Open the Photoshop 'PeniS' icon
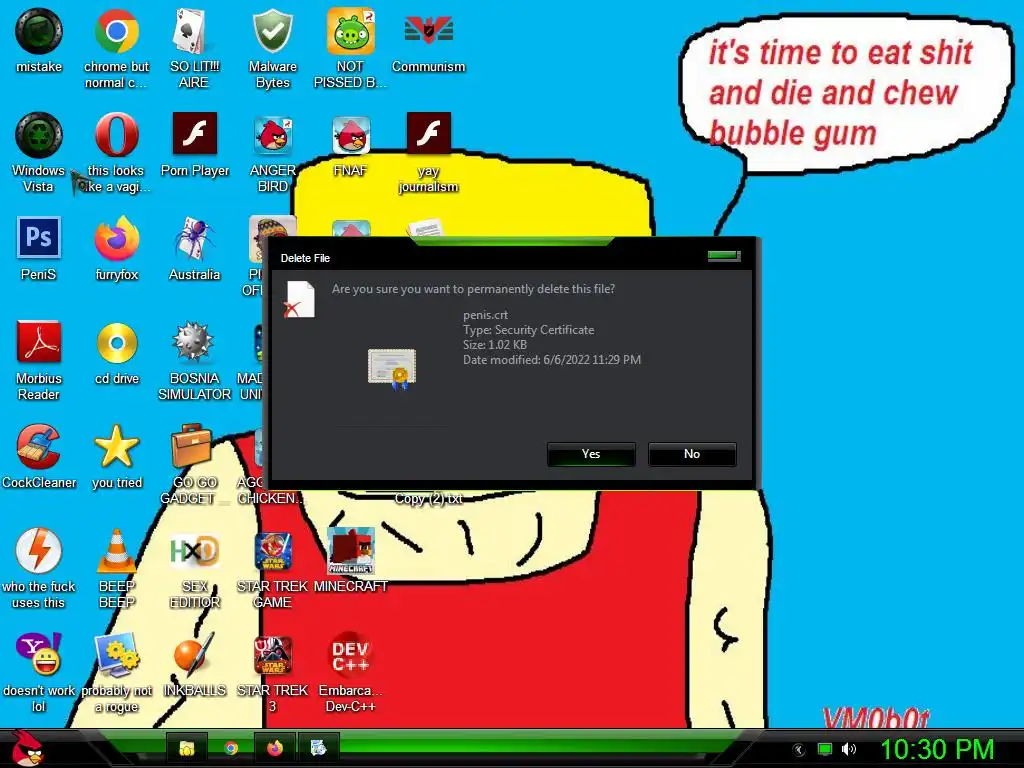The image size is (1024, 768). [x=39, y=238]
